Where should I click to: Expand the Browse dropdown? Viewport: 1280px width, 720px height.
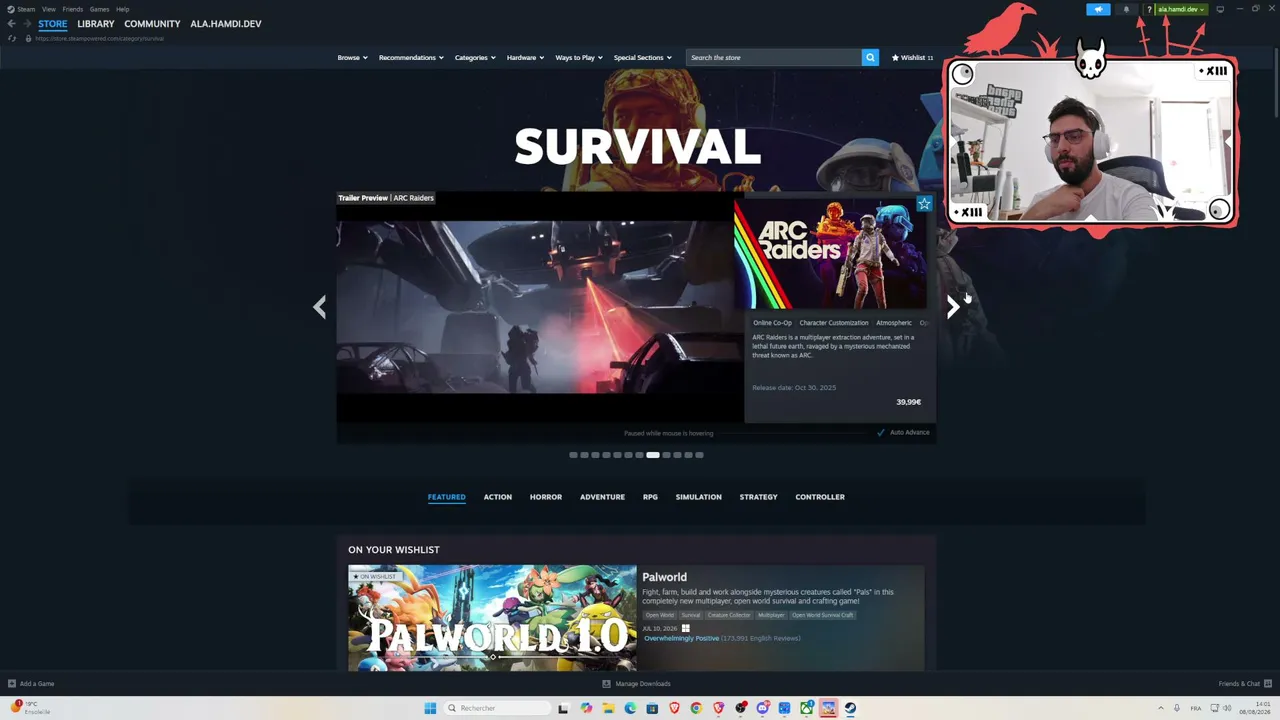pos(352,58)
